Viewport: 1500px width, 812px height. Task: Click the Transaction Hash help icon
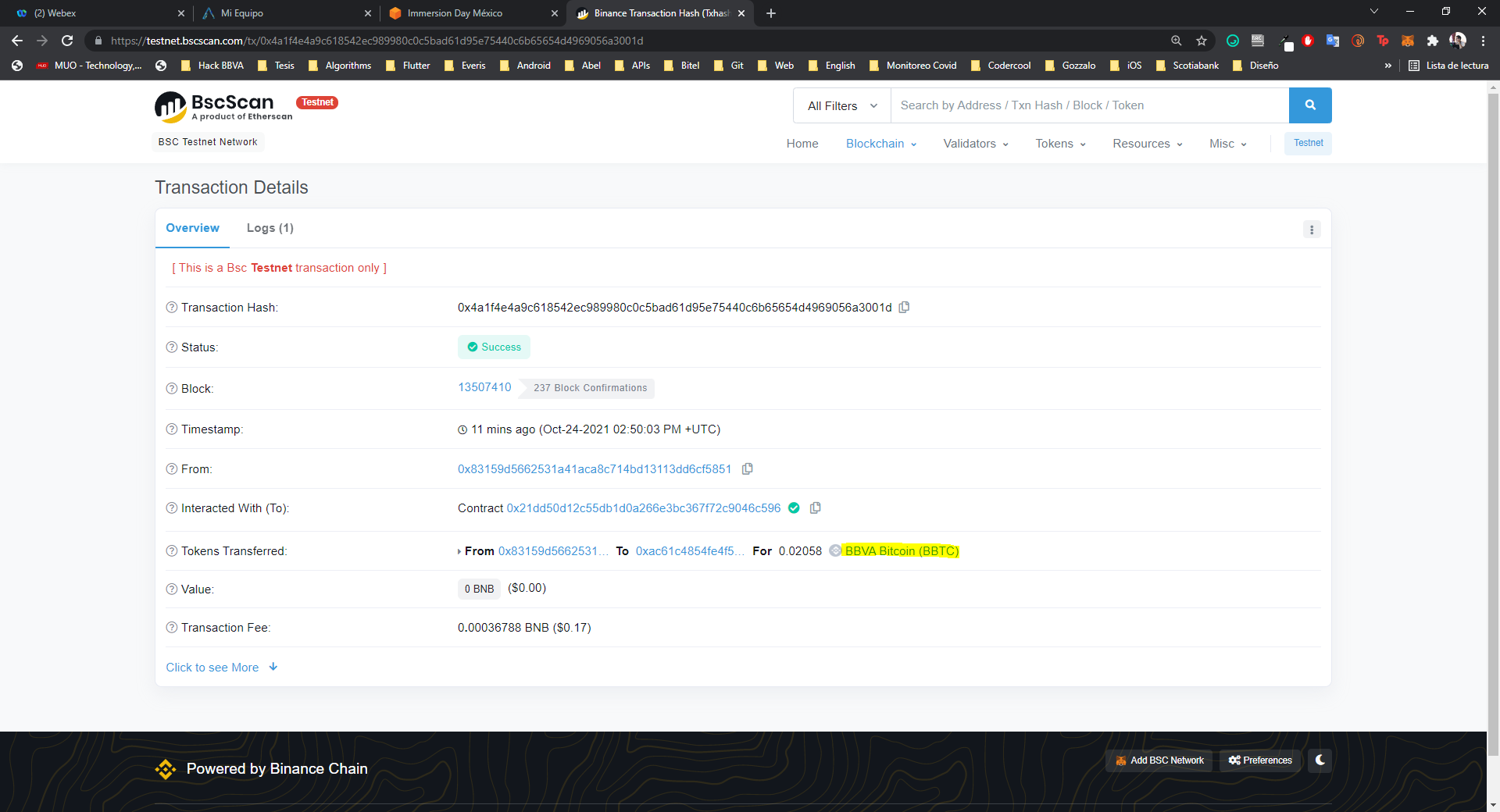click(x=172, y=308)
